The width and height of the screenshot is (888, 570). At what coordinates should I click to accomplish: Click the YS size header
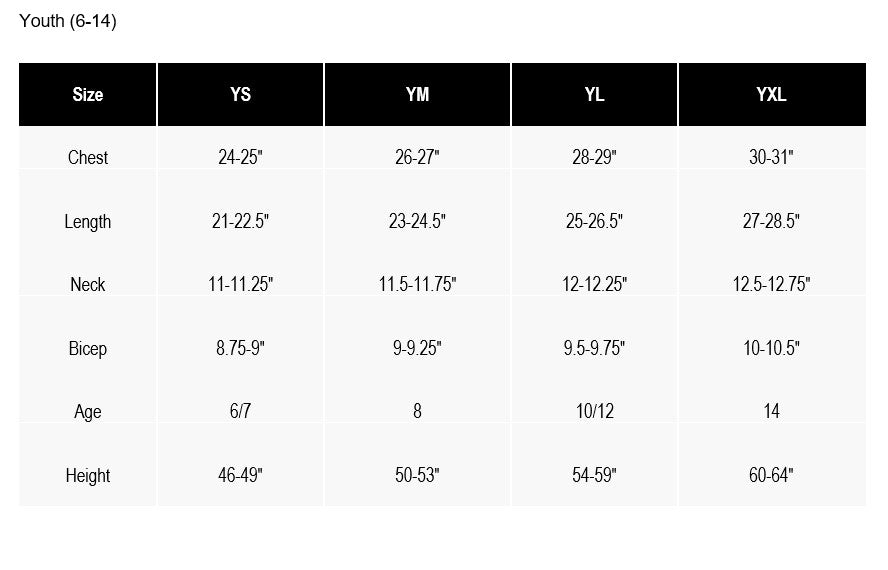[x=240, y=95]
